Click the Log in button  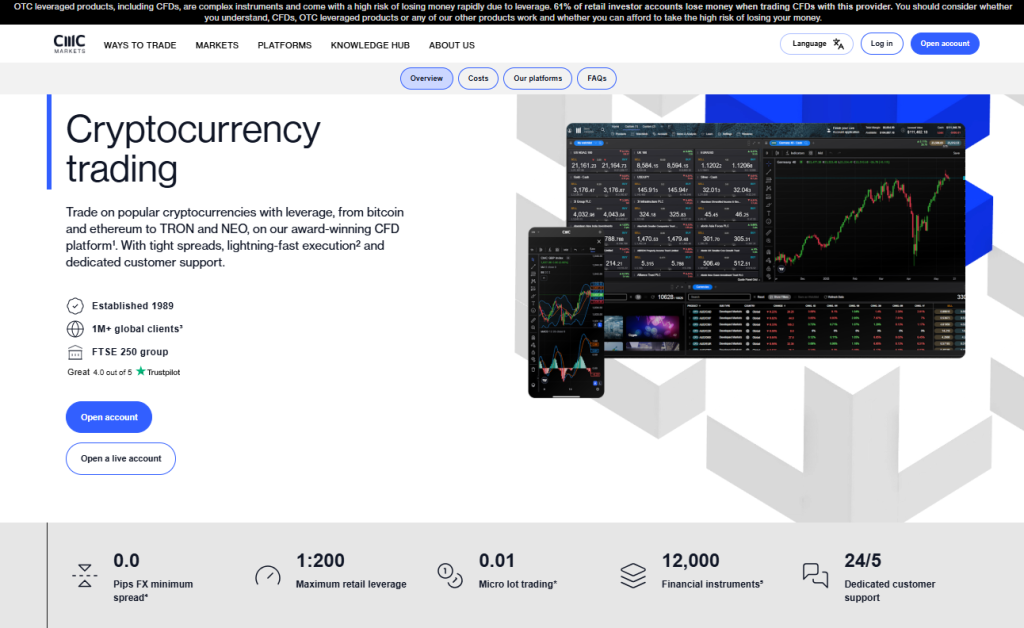point(881,43)
